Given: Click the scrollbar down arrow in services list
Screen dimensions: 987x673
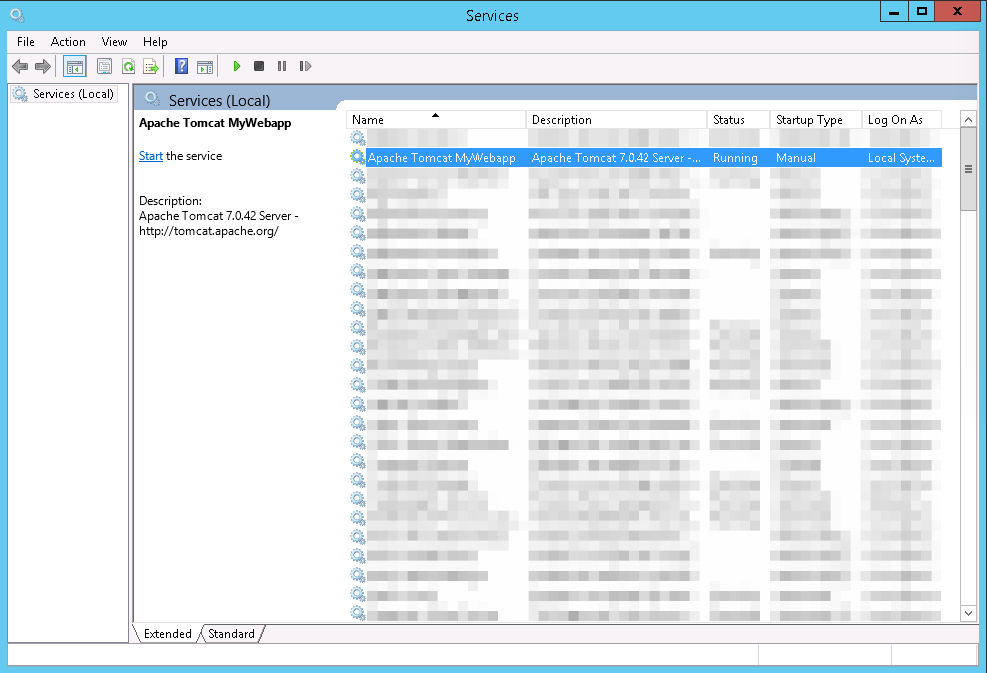Looking at the screenshot, I should pyautogui.click(x=968, y=612).
